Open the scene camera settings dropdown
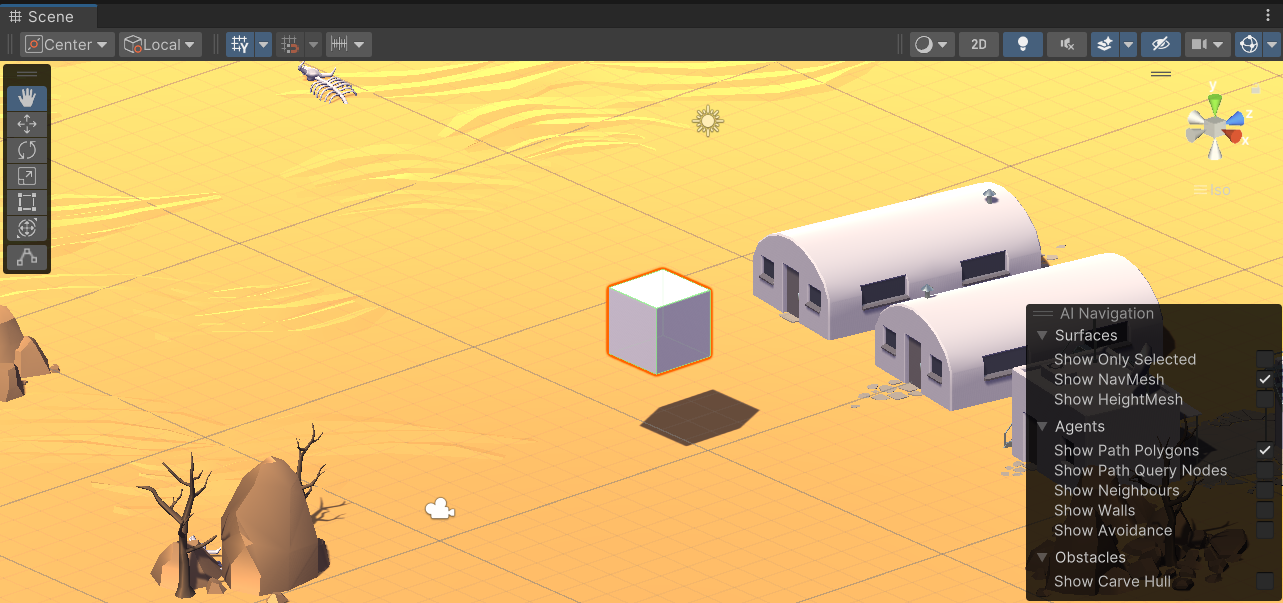Image resolution: width=1283 pixels, height=603 pixels. tap(1207, 44)
